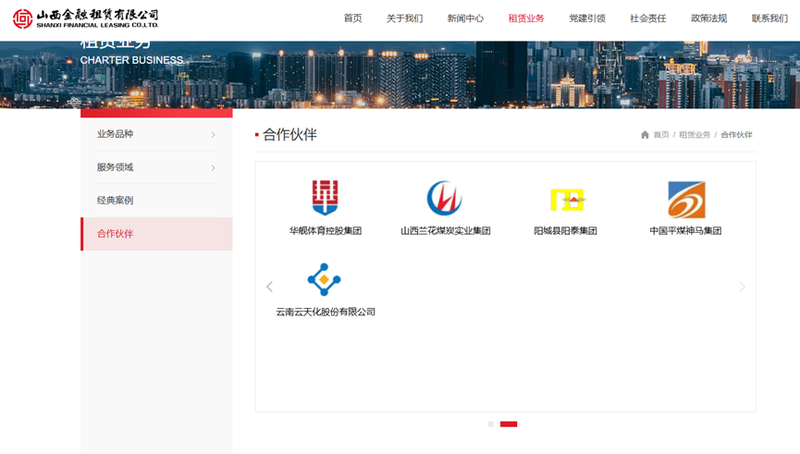
Task: Click the 阳城县阳泰集团 yellow logo
Action: 566,199
